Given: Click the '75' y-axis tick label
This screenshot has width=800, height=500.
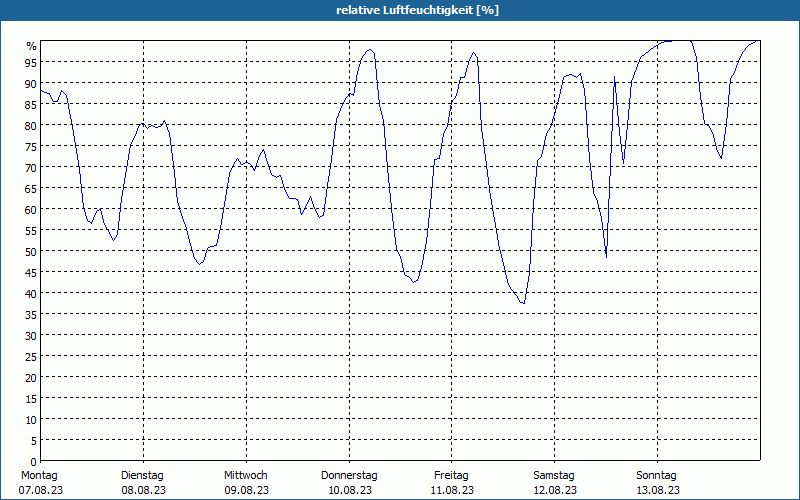Looking at the screenshot, I should (x=31, y=147).
